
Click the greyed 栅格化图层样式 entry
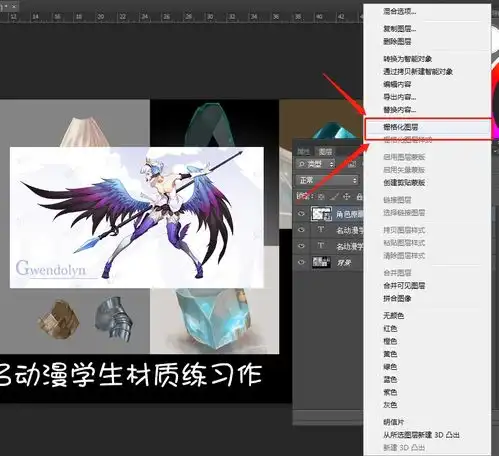click(x=407, y=140)
